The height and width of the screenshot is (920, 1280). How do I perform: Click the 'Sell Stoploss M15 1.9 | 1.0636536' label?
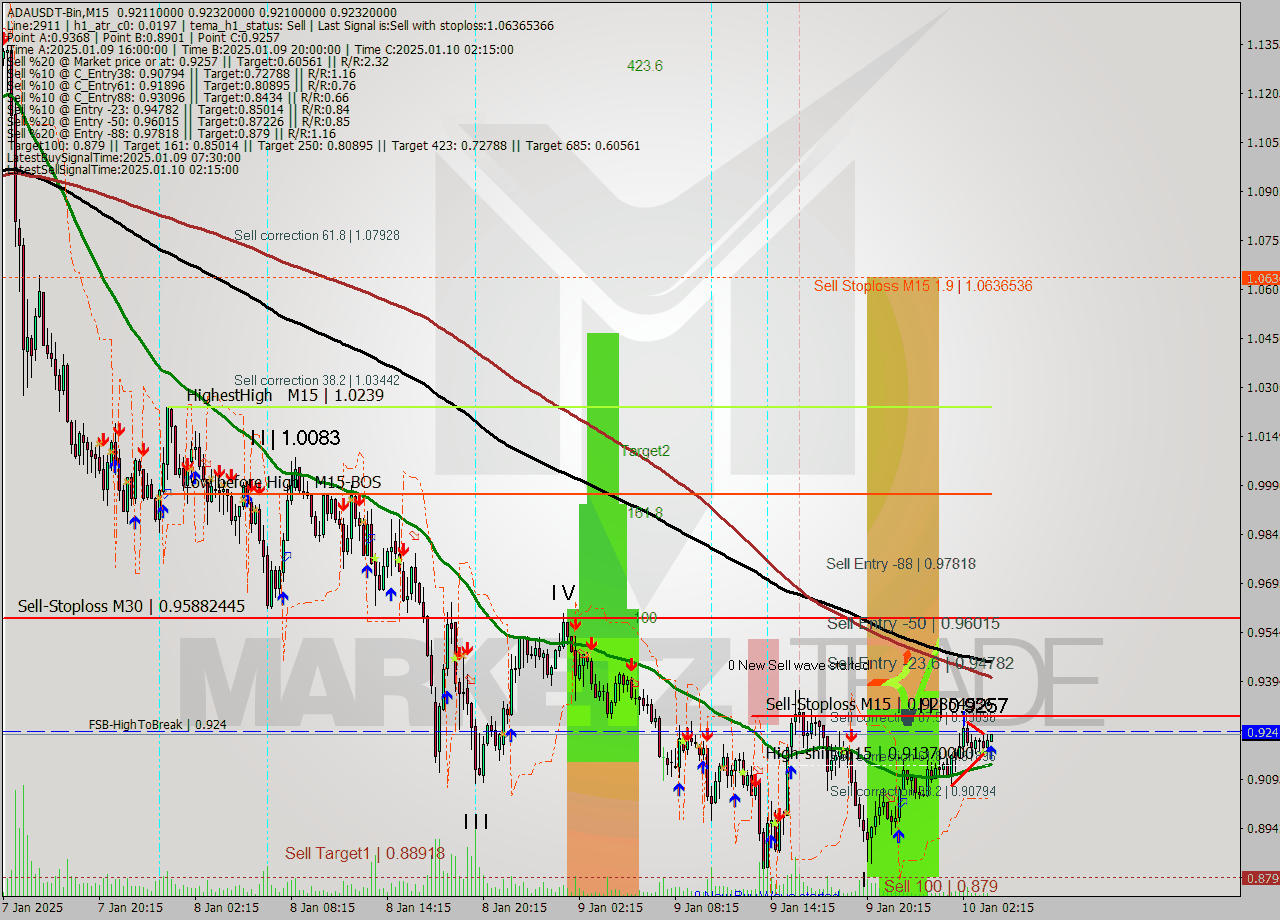923,286
